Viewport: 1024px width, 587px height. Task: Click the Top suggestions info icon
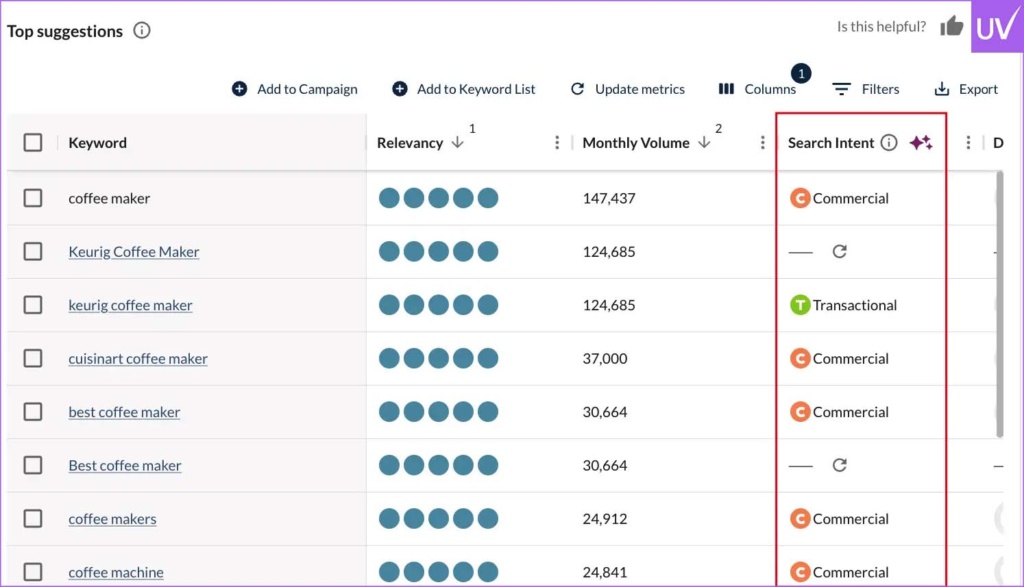(x=142, y=31)
